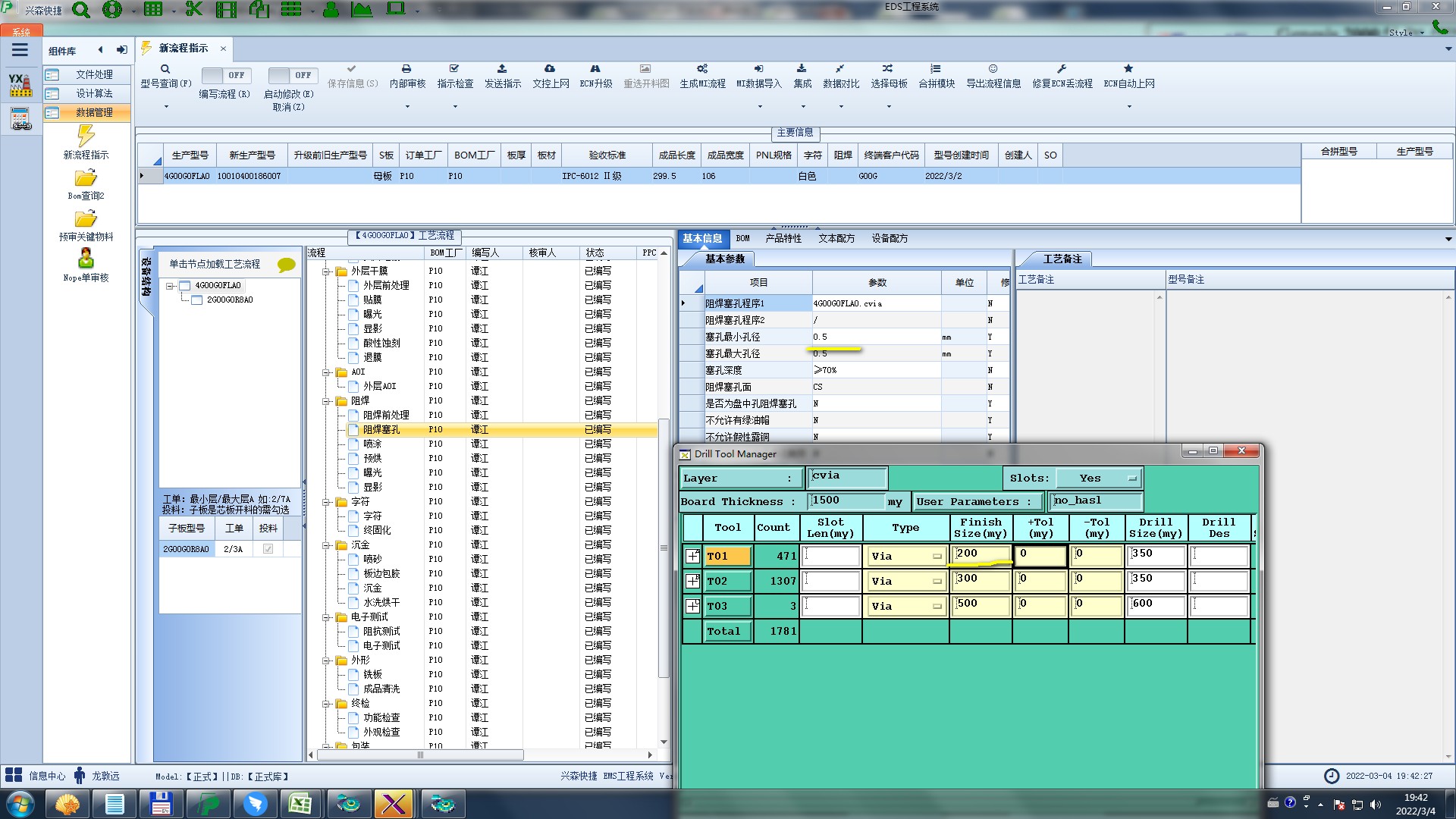This screenshot has height=819, width=1456.
Task: Toggle the 编写流程 OFF switch
Action: 224,75
